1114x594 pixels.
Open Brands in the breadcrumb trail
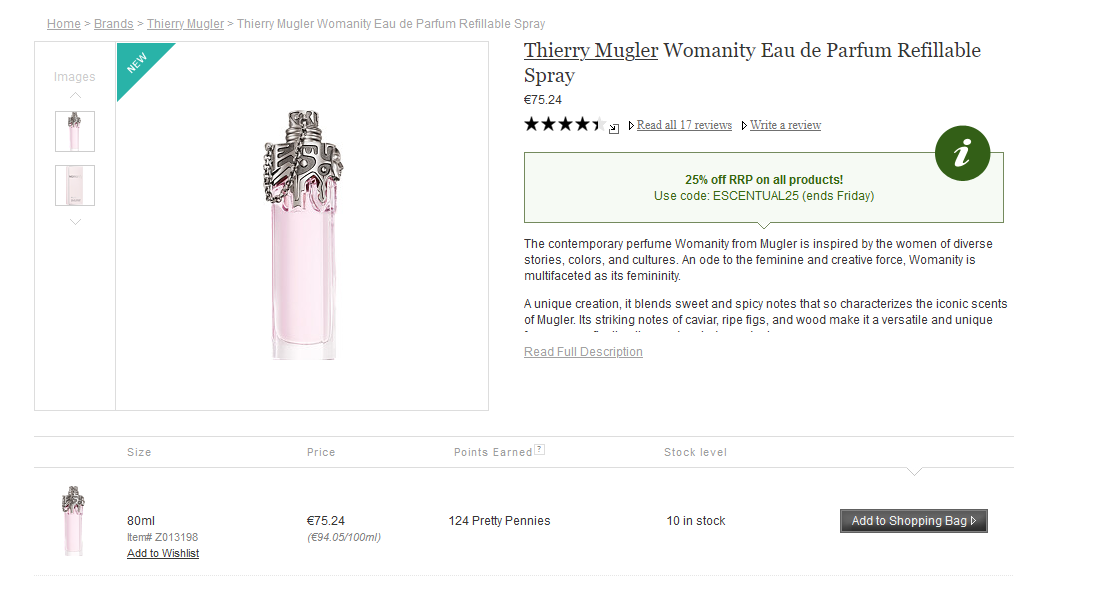113,24
